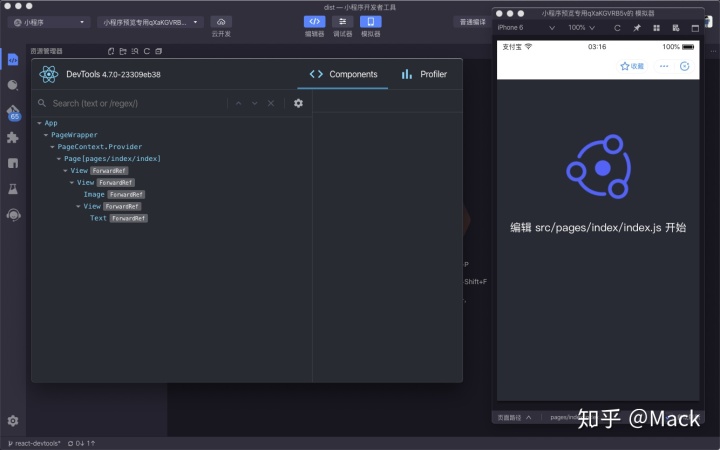
Task: Open the iPhone 6 device dropdown
Action: (x=526, y=28)
